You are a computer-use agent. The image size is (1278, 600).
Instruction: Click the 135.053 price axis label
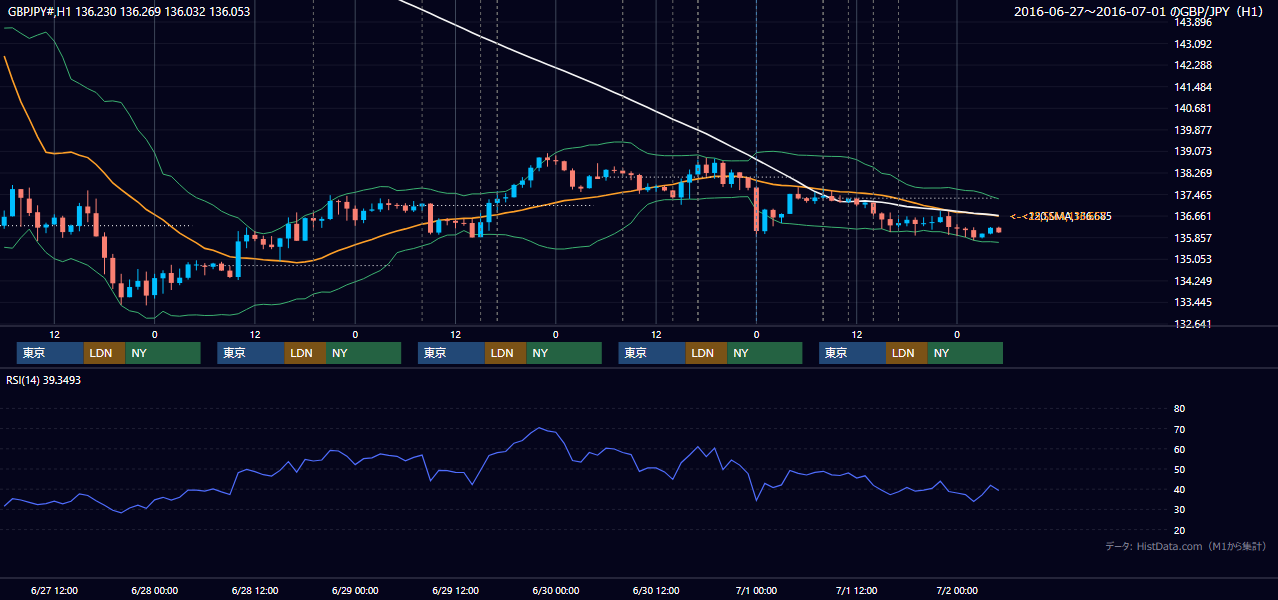click(x=1194, y=259)
